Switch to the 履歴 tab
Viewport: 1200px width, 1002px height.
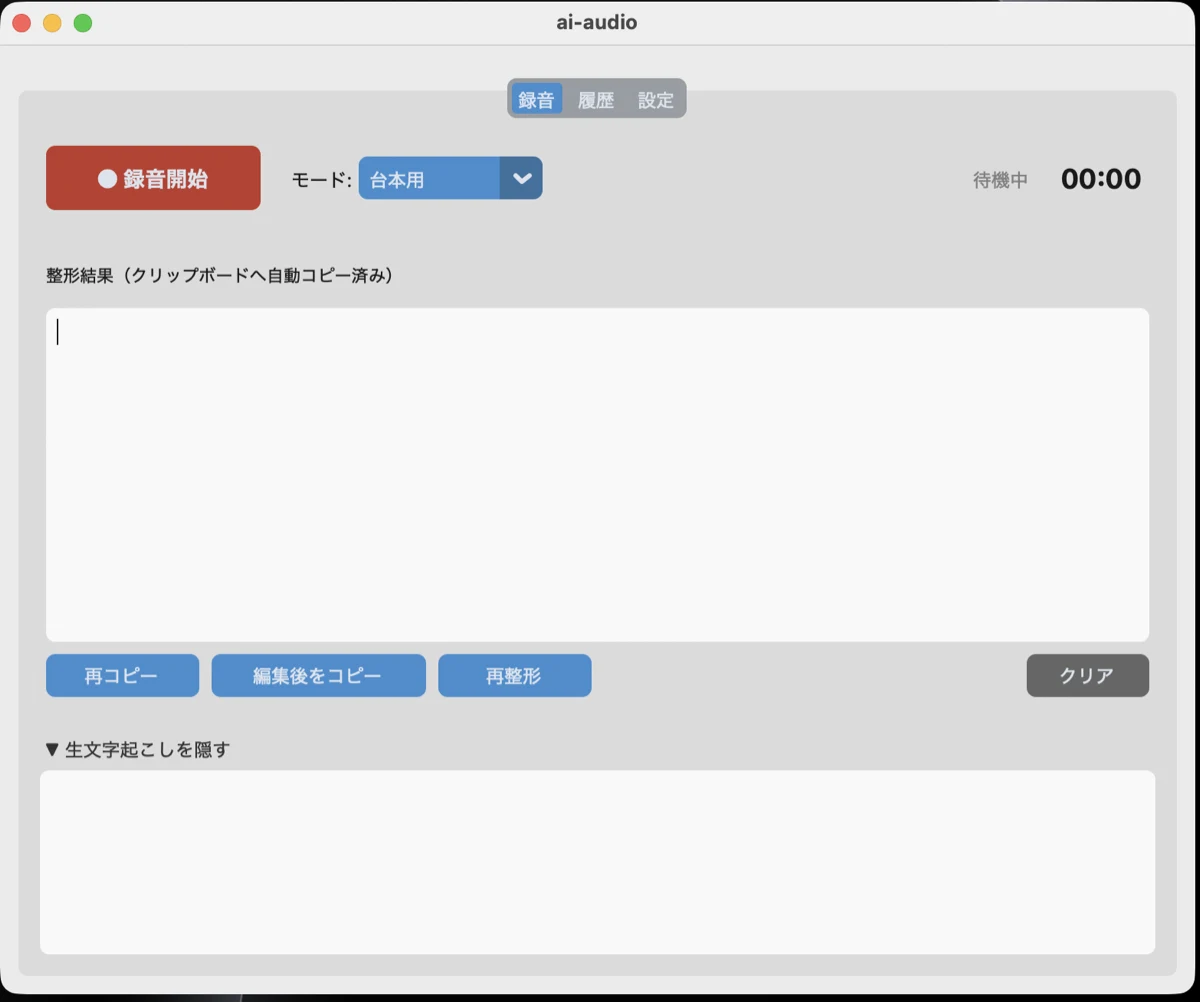pos(596,99)
